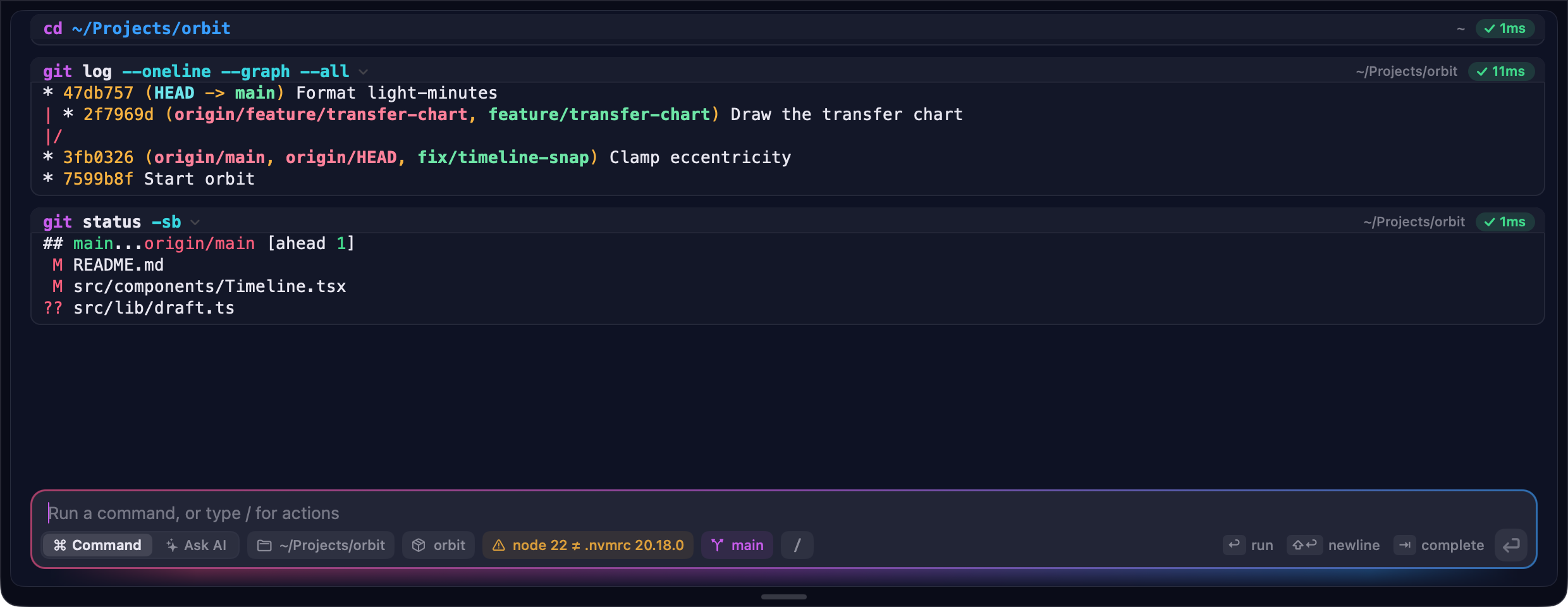1568x607 pixels.
Task: Click the origin/feature/transfer-chart ref
Action: pos(321,114)
